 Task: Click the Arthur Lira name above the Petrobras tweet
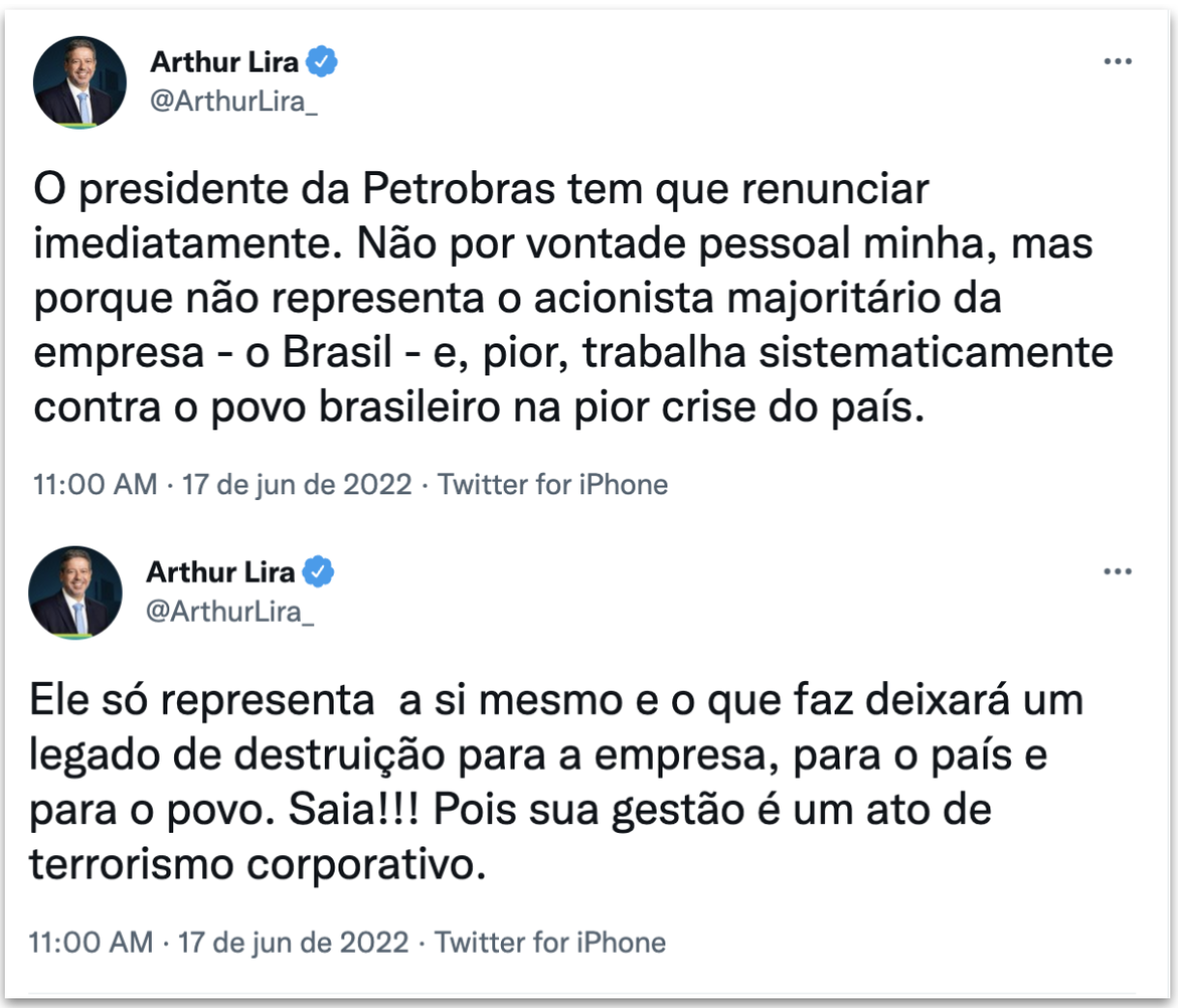pyautogui.click(x=224, y=62)
